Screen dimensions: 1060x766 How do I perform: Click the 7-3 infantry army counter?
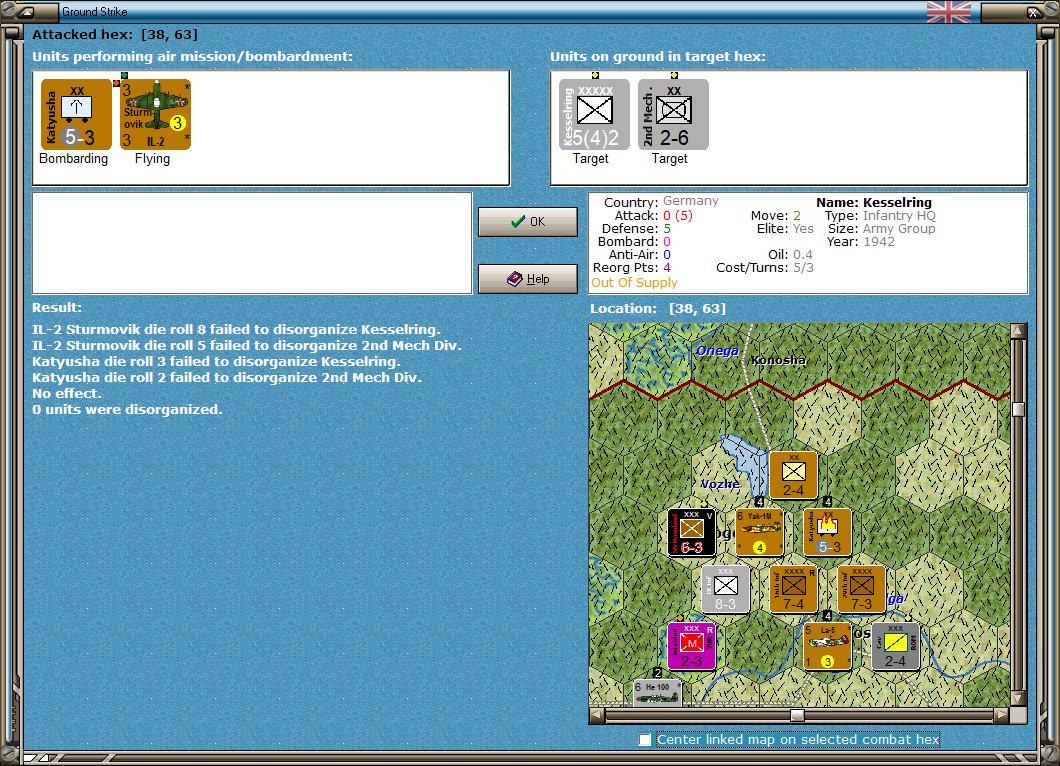[x=861, y=589]
